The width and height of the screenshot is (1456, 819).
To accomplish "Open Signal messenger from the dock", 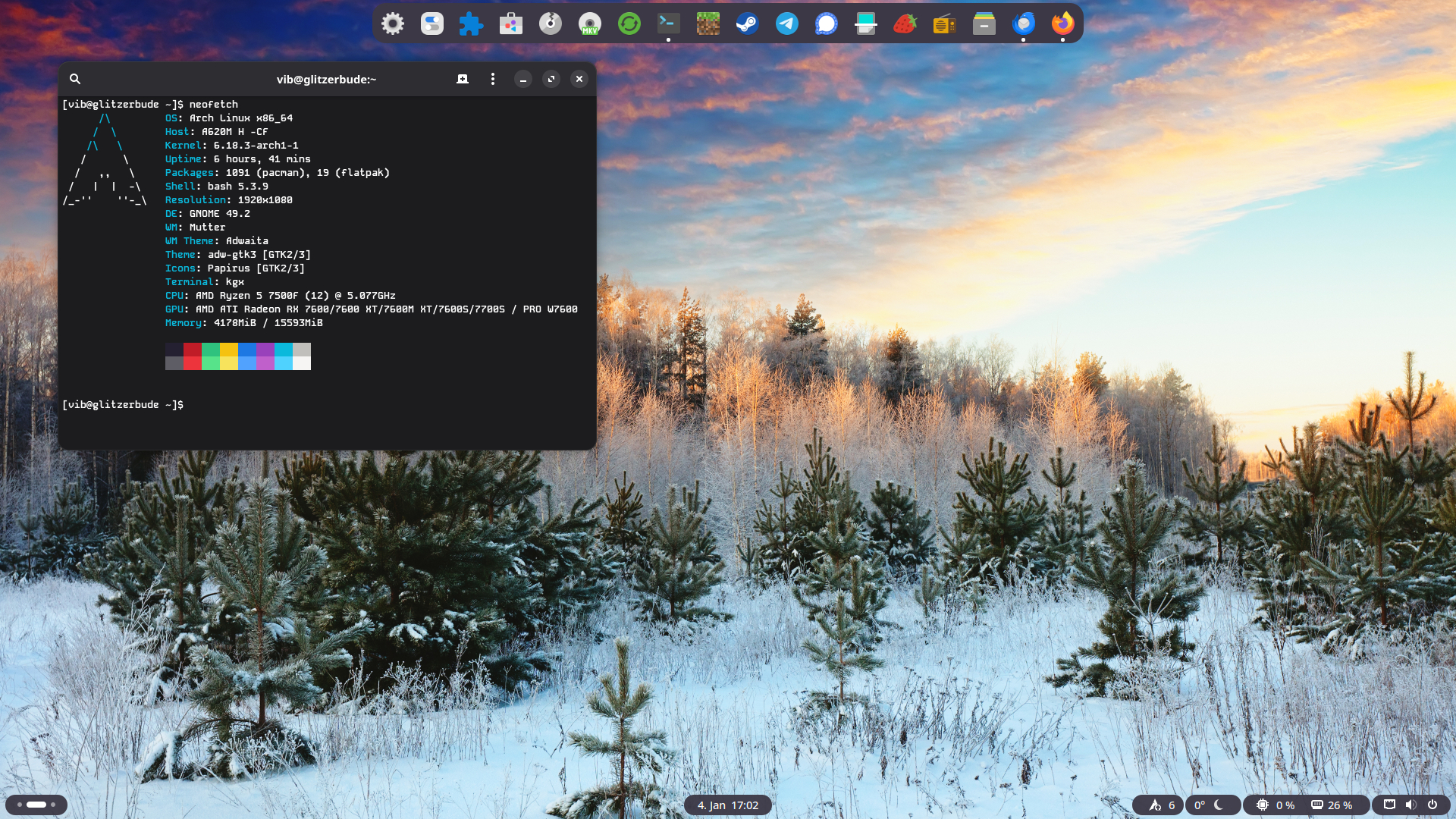I will [826, 24].
